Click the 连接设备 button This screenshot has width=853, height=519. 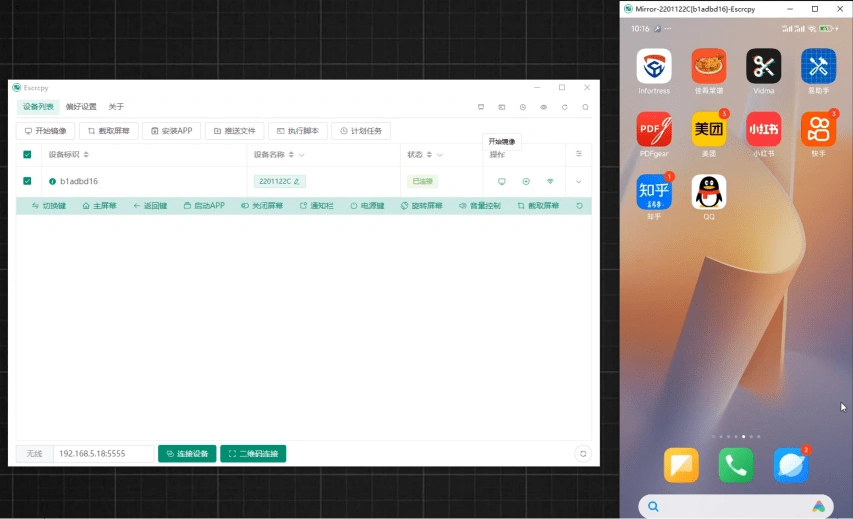coord(187,454)
